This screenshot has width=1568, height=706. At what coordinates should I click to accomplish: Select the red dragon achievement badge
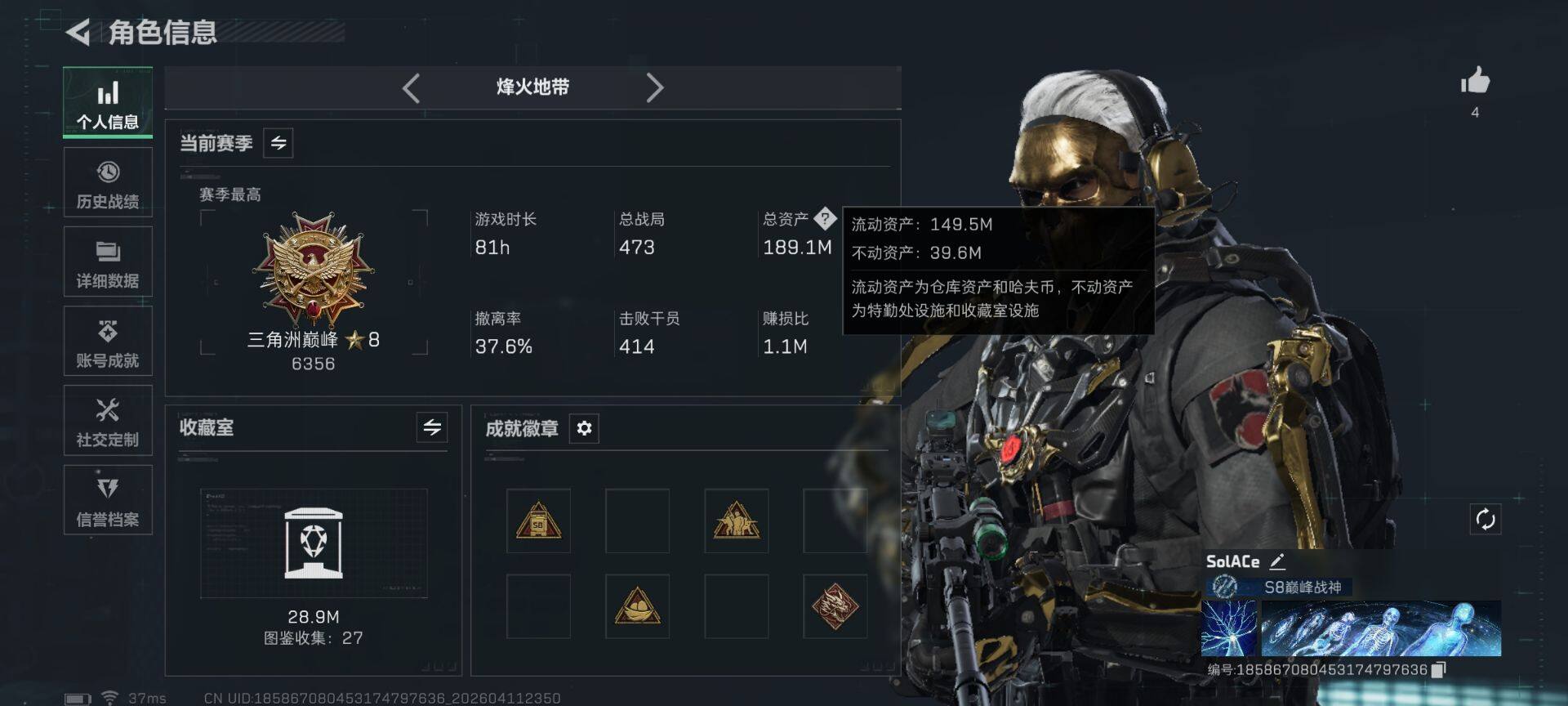click(x=835, y=606)
